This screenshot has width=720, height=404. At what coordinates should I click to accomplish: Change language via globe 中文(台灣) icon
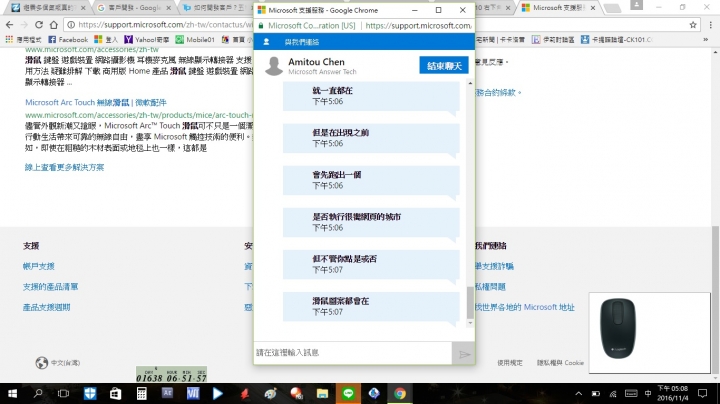pyautogui.click(x=58, y=363)
